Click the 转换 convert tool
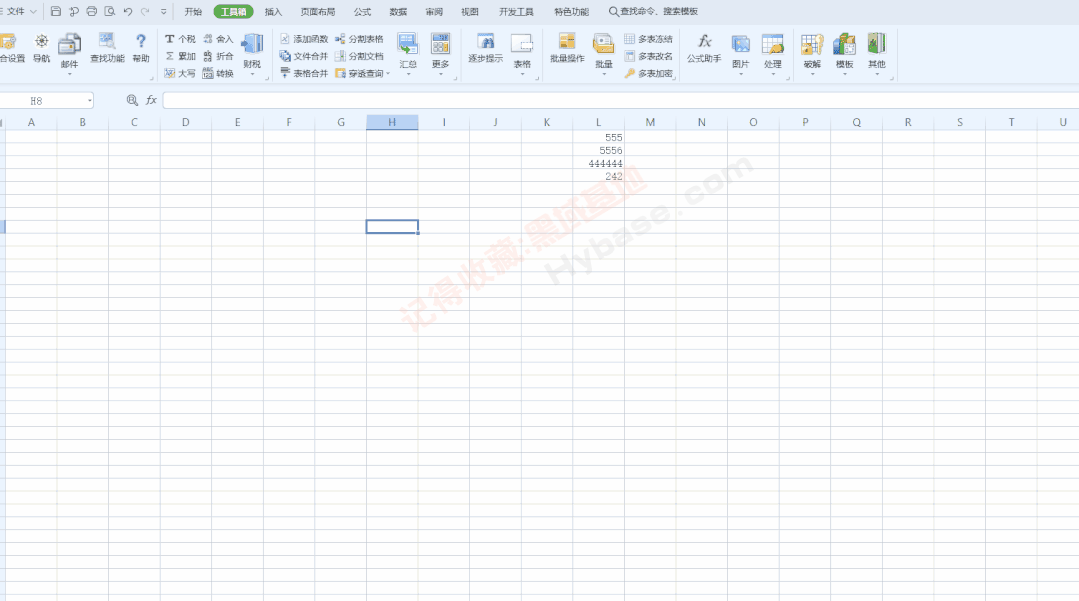The height and width of the screenshot is (601, 1079). point(218,73)
